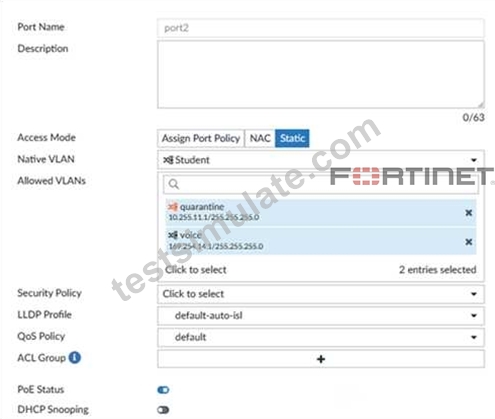Remove the voice VLAN entry
This screenshot has height=419, width=495.
tap(468, 242)
